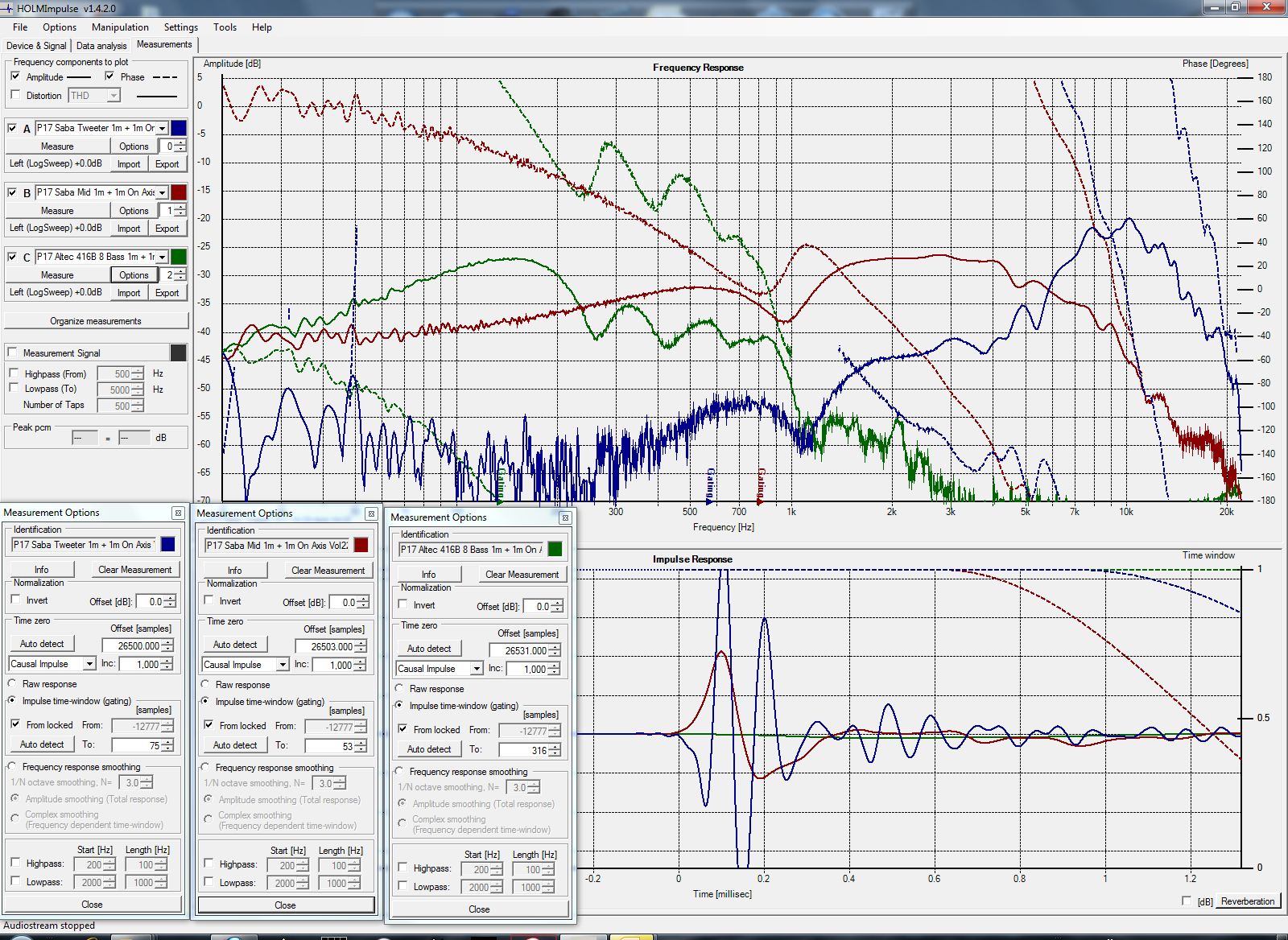The height and width of the screenshot is (940, 1288).
Task: Toggle Invert checkbox in Tweeter options
Action: [x=15, y=600]
